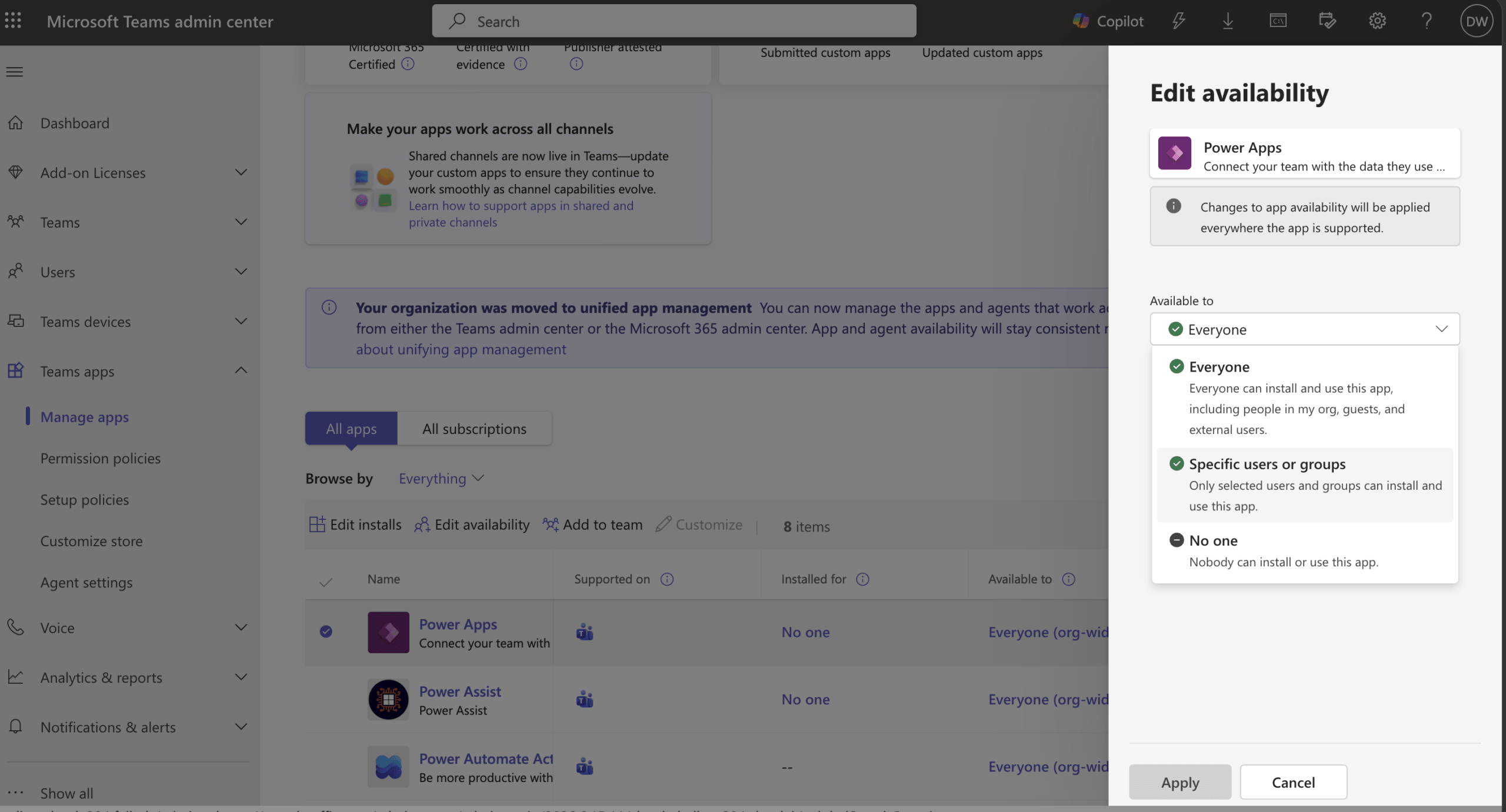Click the Power Automate Actions app icon
This screenshot has width=1506, height=812.
click(x=388, y=767)
